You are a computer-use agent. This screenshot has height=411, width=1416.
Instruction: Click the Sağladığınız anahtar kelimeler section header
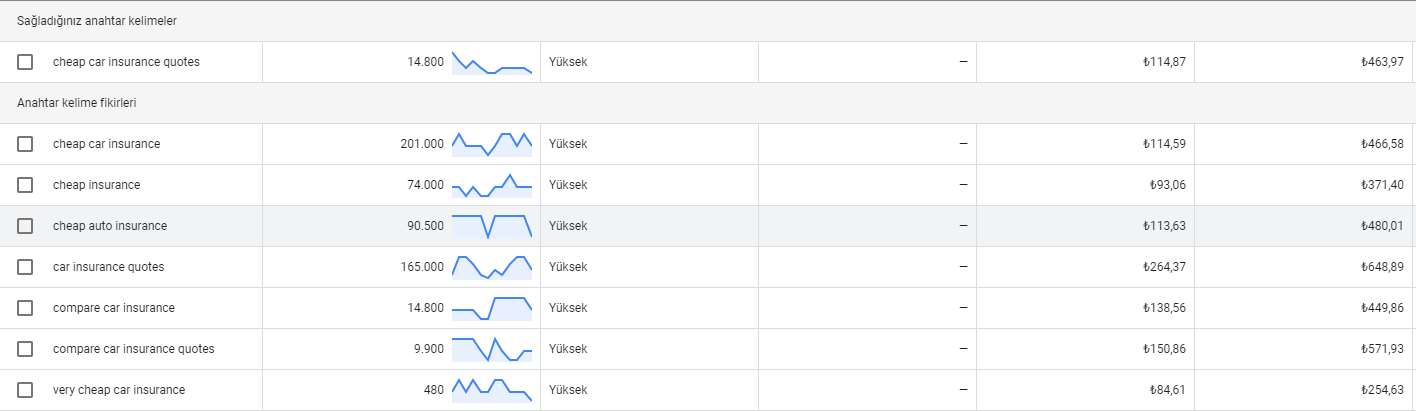tap(98, 21)
